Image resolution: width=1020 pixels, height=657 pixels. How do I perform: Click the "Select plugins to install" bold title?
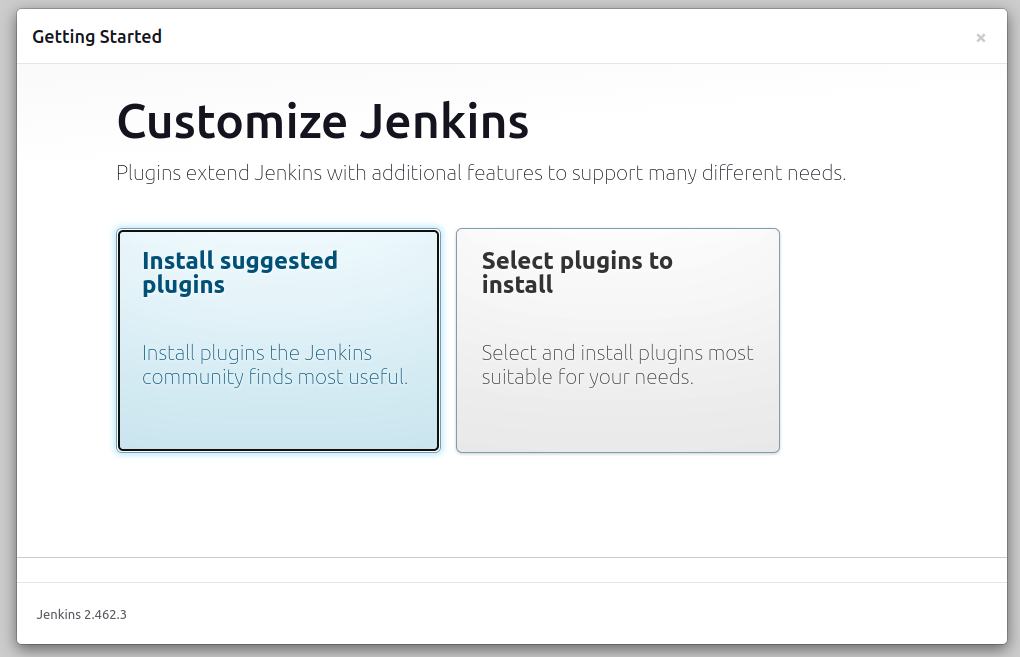(x=577, y=272)
